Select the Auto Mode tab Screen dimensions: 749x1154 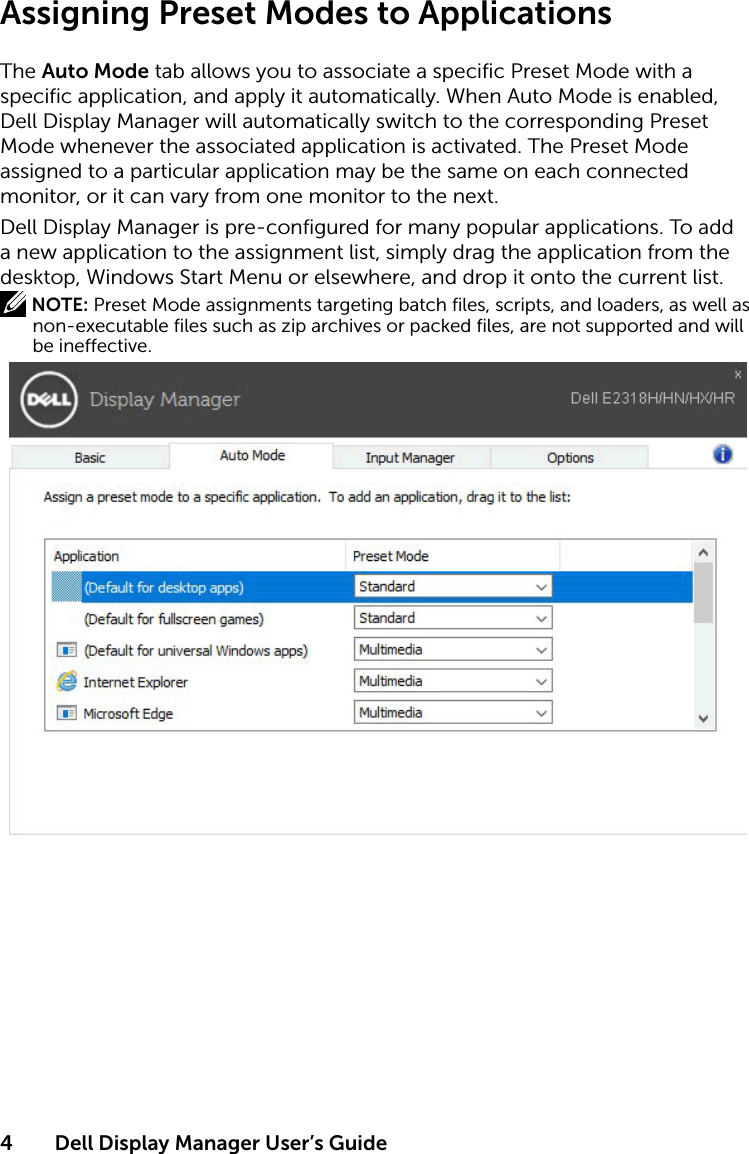coord(251,455)
